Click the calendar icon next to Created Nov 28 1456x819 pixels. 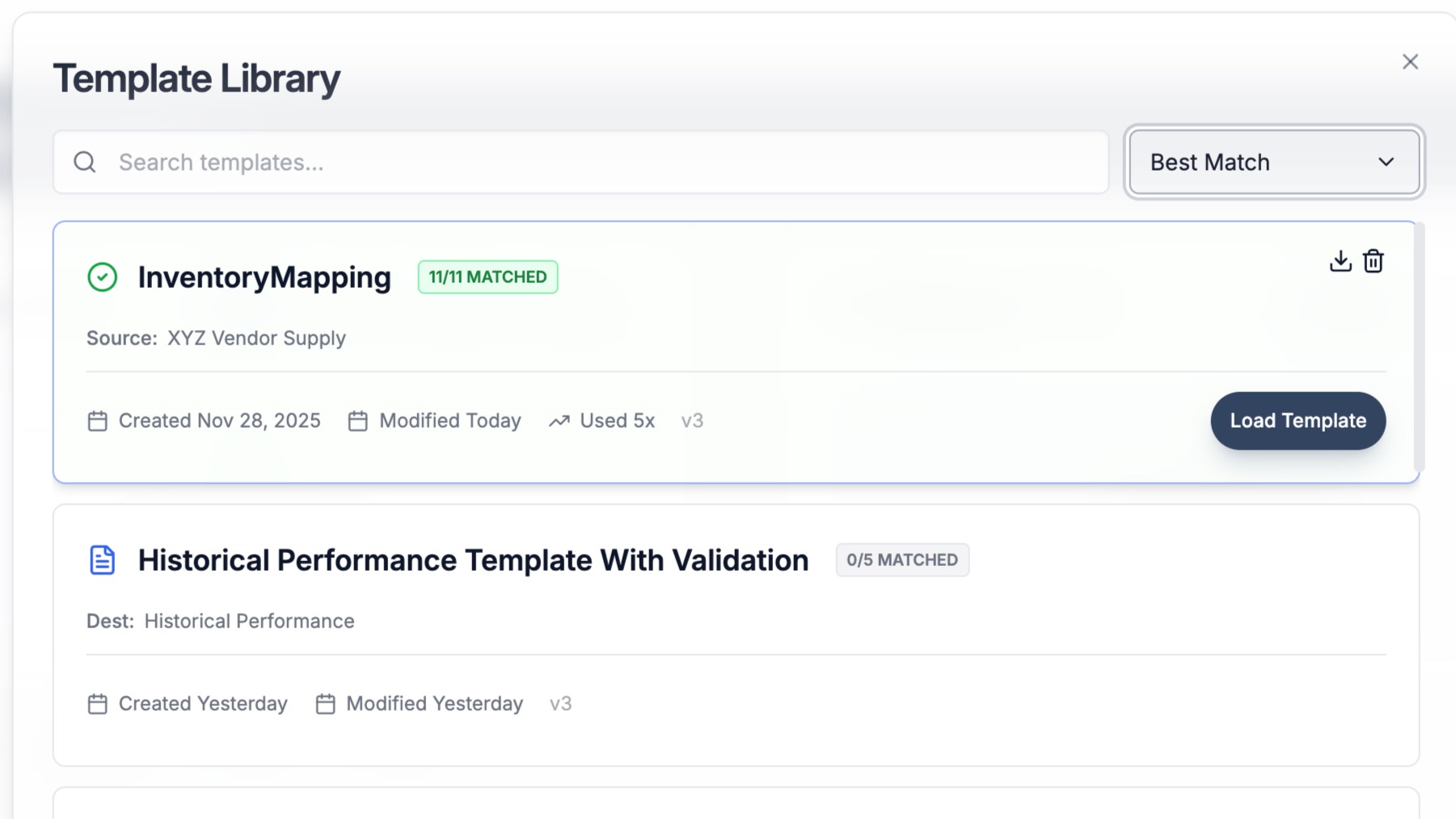tap(98, 421)
